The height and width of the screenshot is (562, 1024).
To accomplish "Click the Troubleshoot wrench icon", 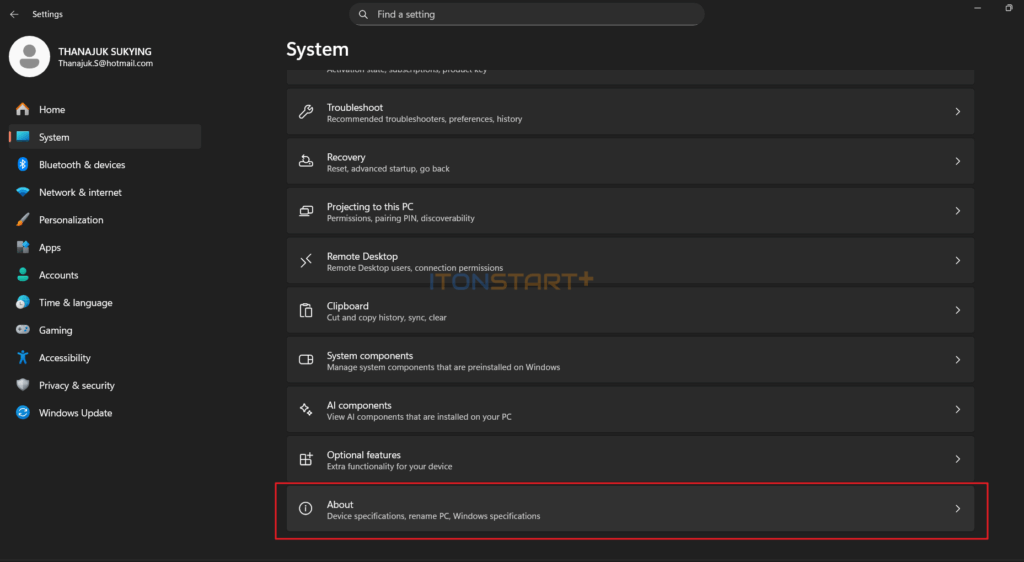I will (306, 112).
